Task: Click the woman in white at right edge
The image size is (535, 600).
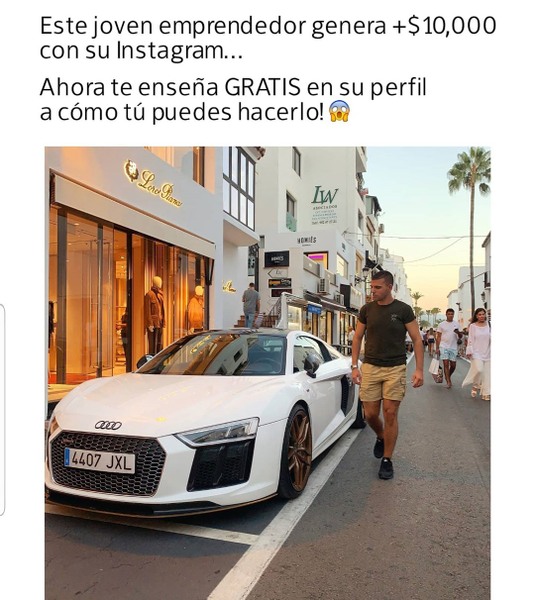Action: click(478, 353)
